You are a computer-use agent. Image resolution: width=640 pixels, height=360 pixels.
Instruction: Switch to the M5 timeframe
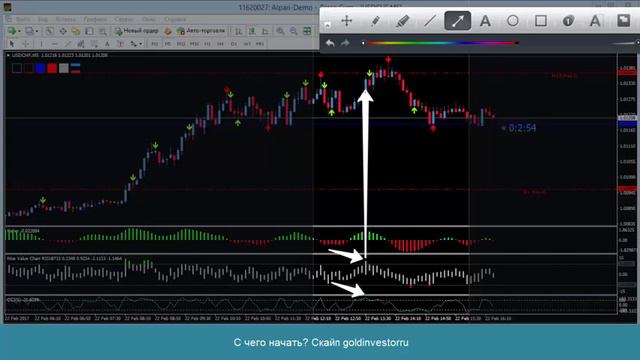168,44
